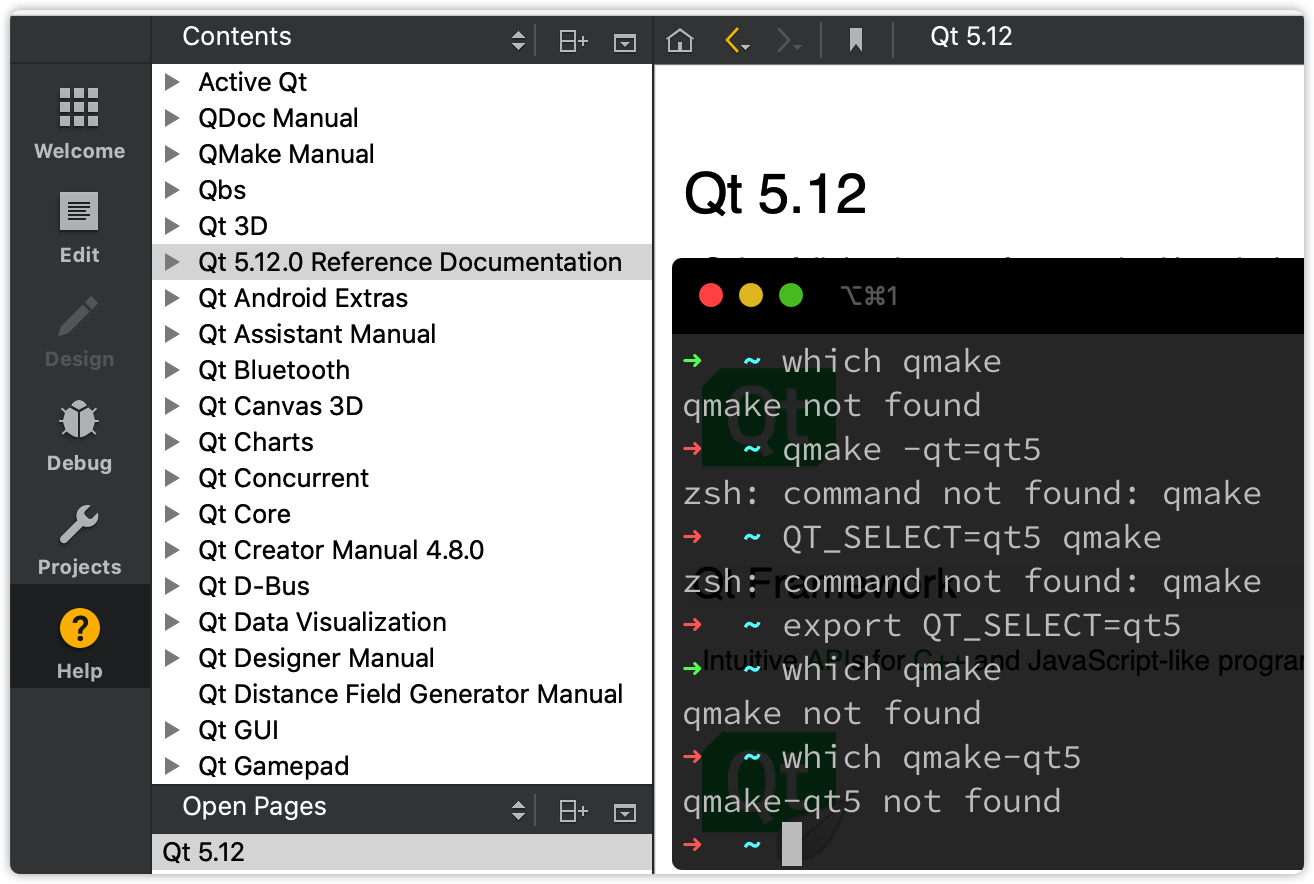Click the Home icon in help toolbar
Image resolution: width=1314 pixels, height=884 pixels.
coord(680,40)
